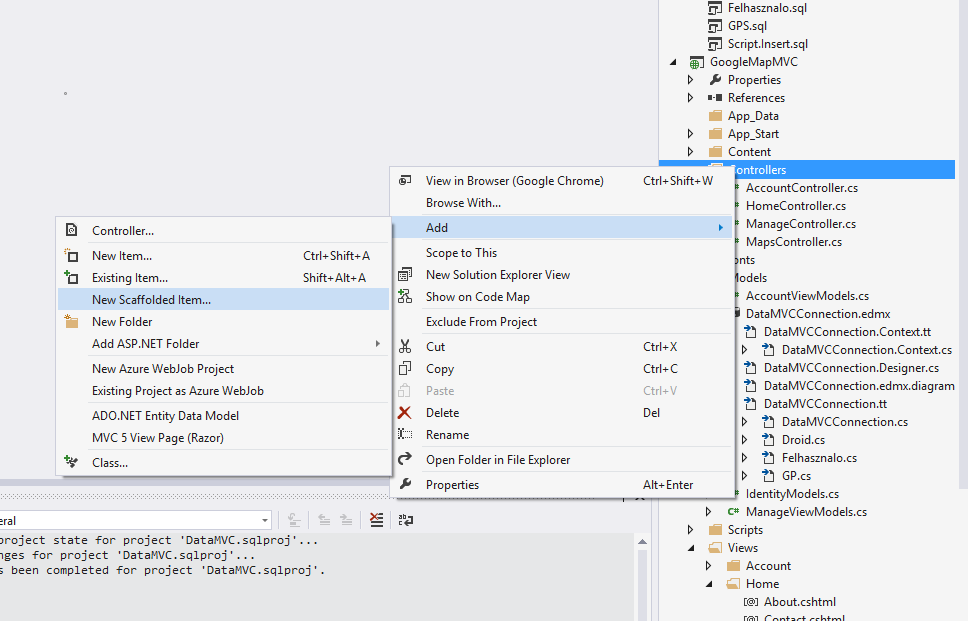Expand DataMVCConnection.Context.cs node
This screenshot has height=621, width=968.
point(745,349)
